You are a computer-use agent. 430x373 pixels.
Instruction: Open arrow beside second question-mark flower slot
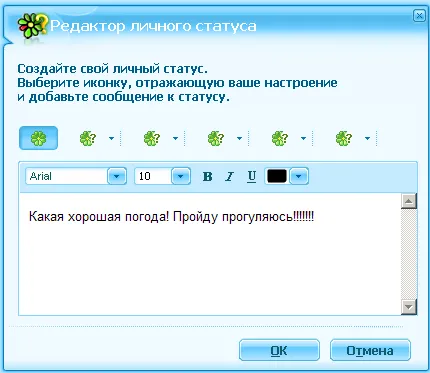(175, 138)
